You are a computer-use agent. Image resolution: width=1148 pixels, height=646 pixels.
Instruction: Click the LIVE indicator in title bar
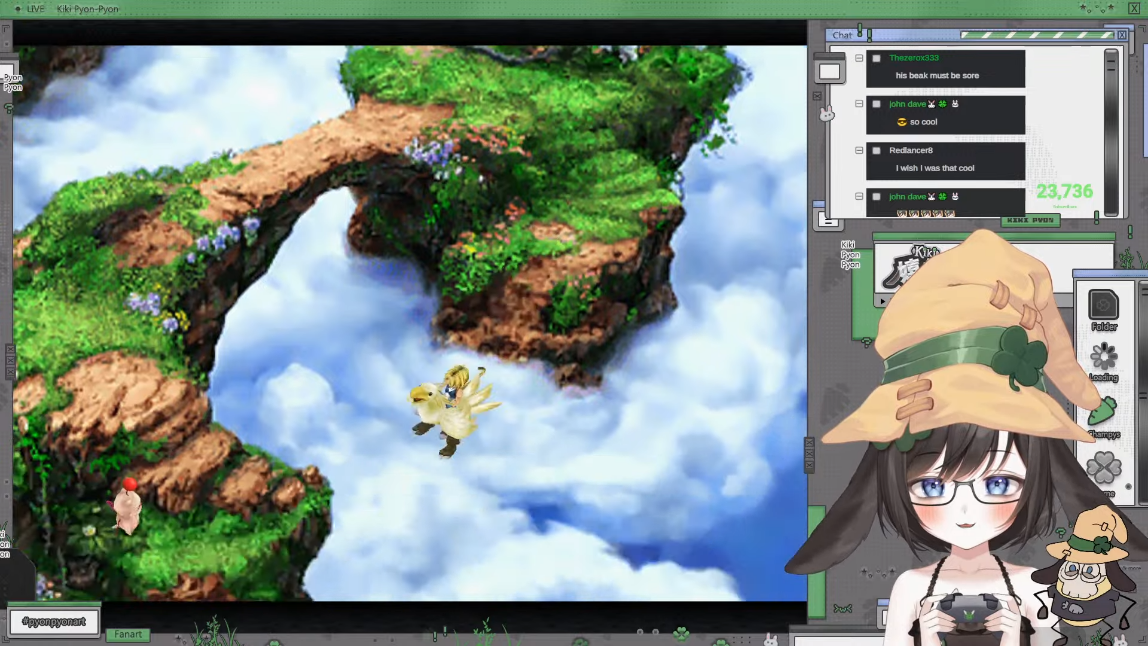tap(31, 9)
